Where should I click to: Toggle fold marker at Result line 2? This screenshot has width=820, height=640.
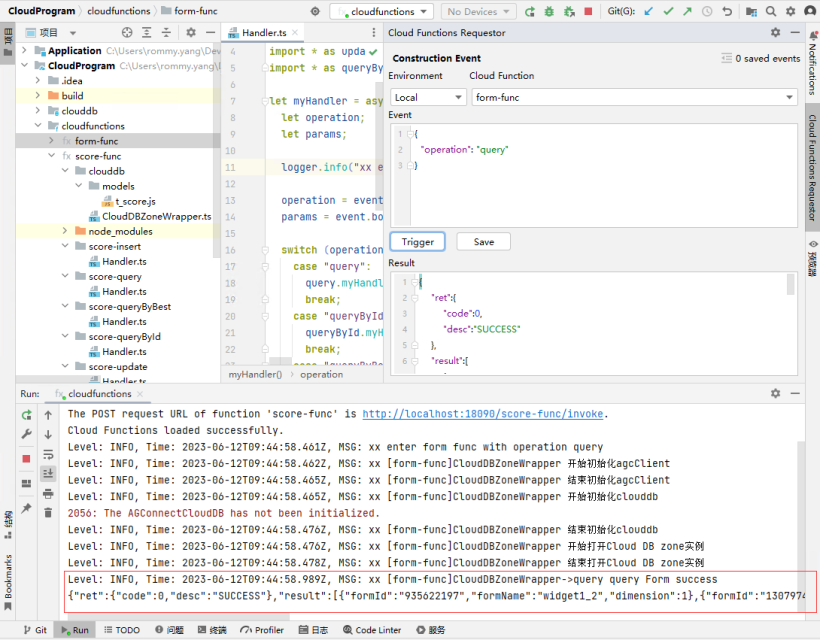(x=415, y=298)
